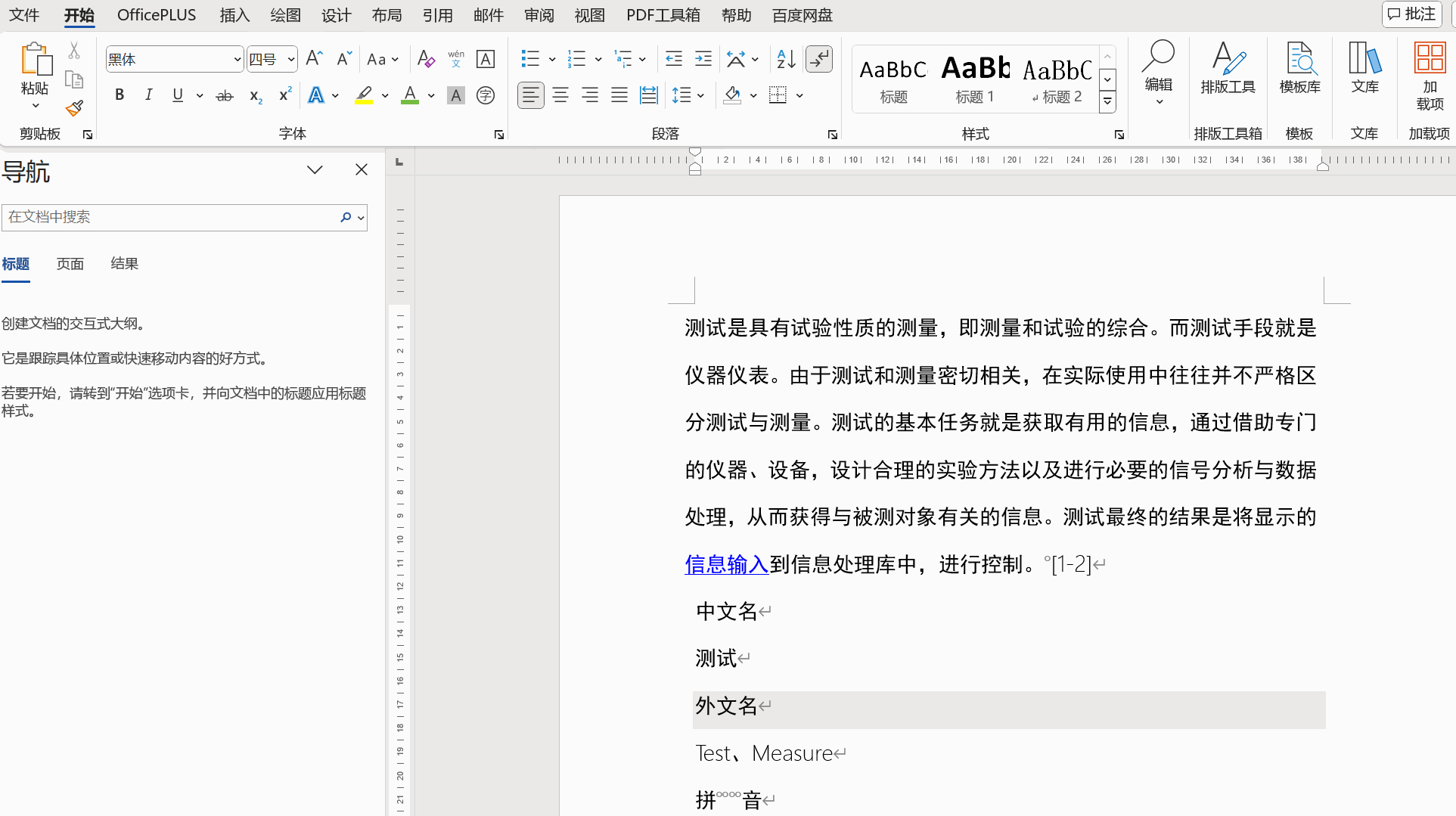Click the Increase Font Size icon

(315, 59)
